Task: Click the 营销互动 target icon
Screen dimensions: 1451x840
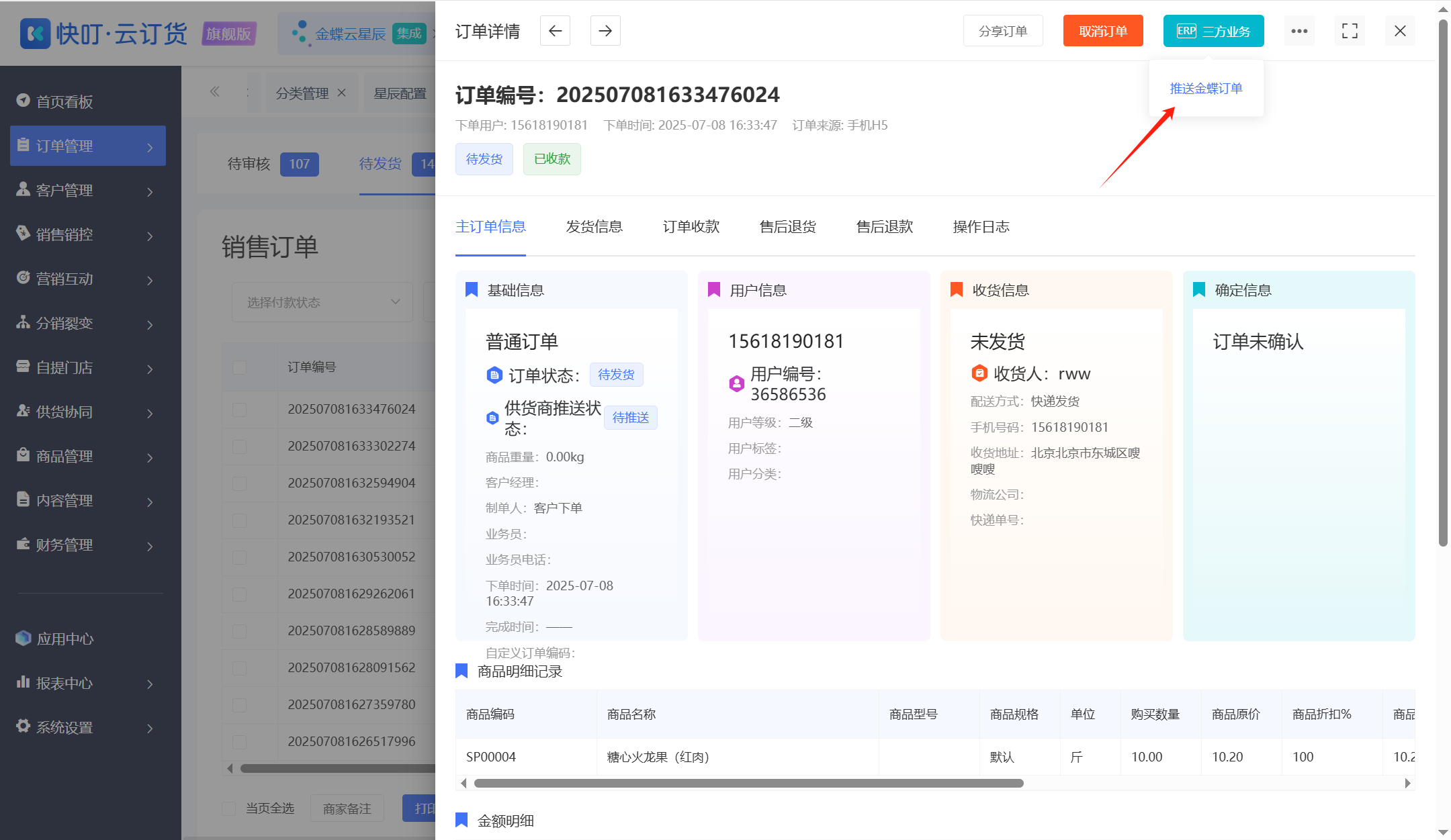Action: pyautogui.click(x=24, y=278)
